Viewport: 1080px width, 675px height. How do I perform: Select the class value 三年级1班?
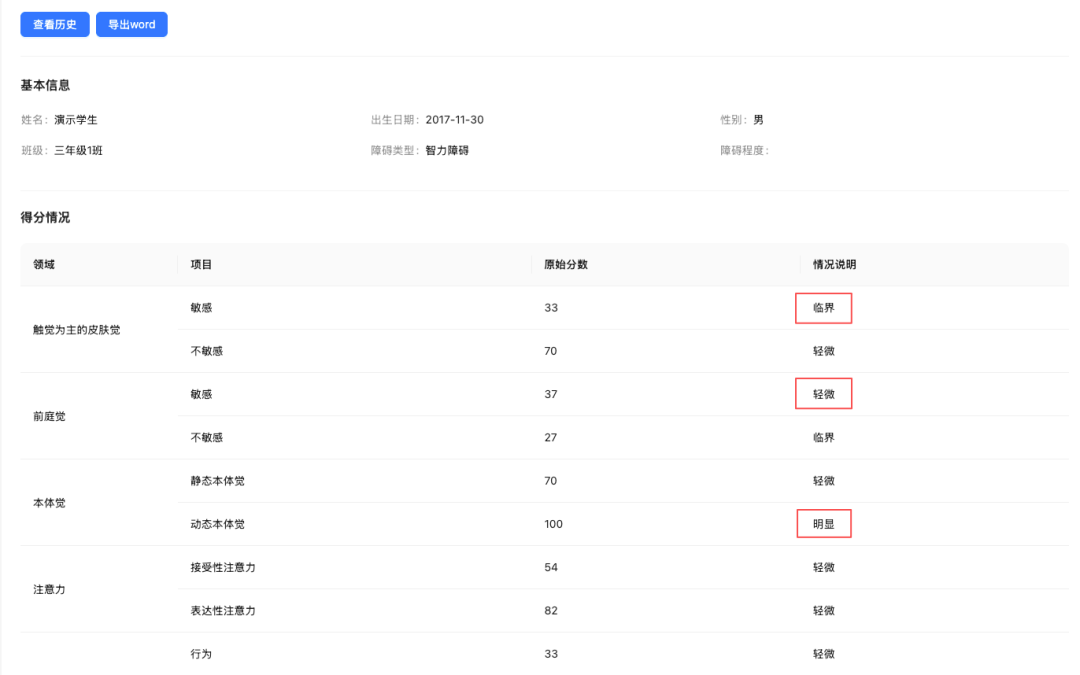coord(79,151)
